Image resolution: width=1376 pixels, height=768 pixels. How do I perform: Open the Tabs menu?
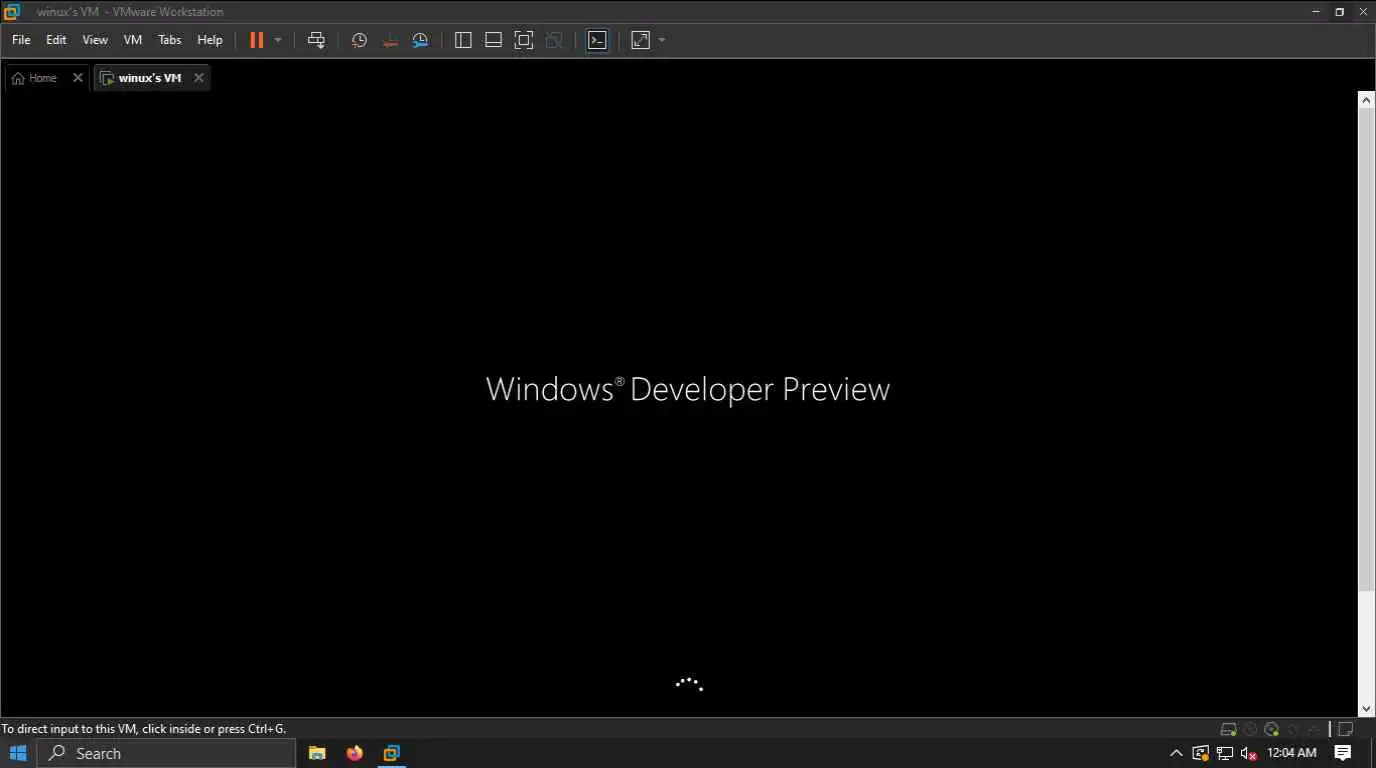(170, 40)
